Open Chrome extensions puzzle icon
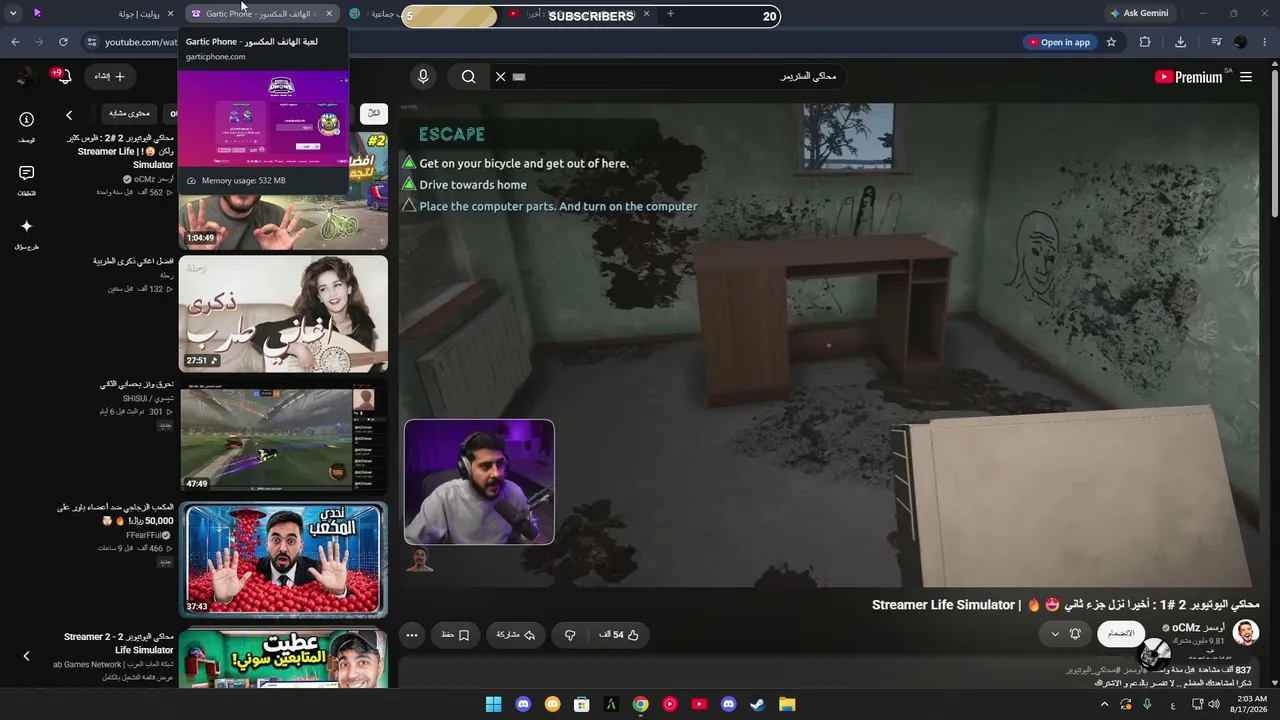This screenshot has height=720, width=1280. 1145,42
